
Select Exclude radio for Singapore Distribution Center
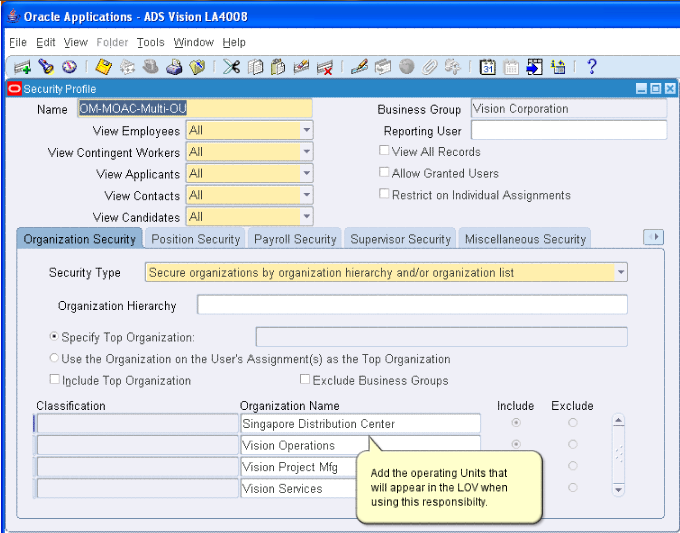pyautogui.click(x=572, y=422)
